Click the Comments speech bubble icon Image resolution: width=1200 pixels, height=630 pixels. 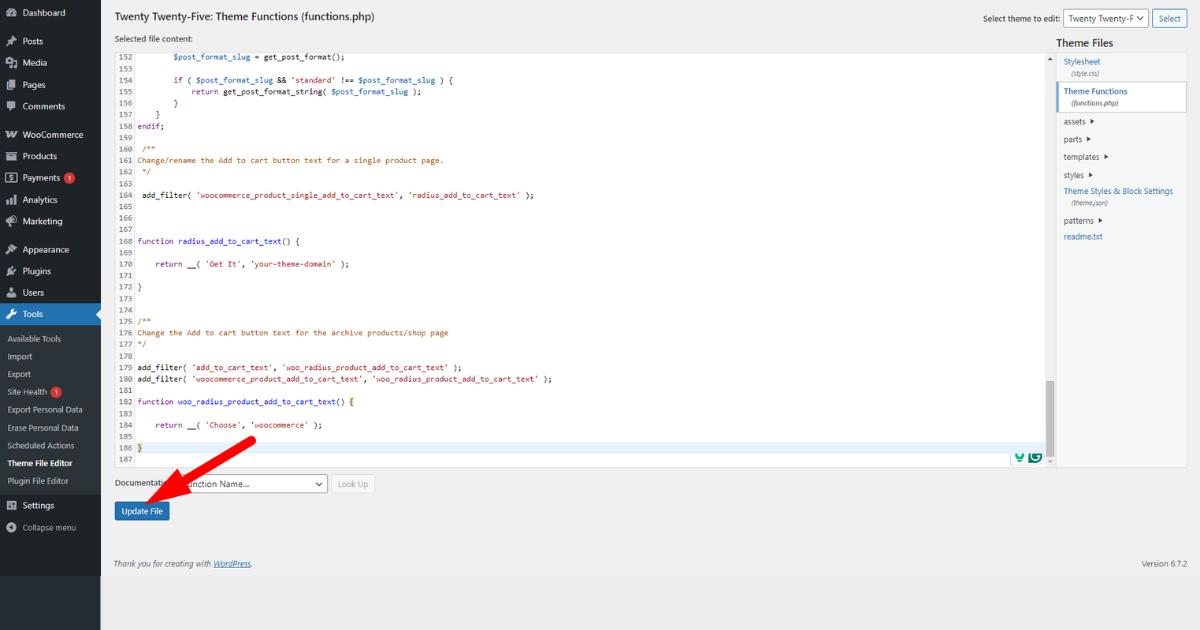click(11, 106)
